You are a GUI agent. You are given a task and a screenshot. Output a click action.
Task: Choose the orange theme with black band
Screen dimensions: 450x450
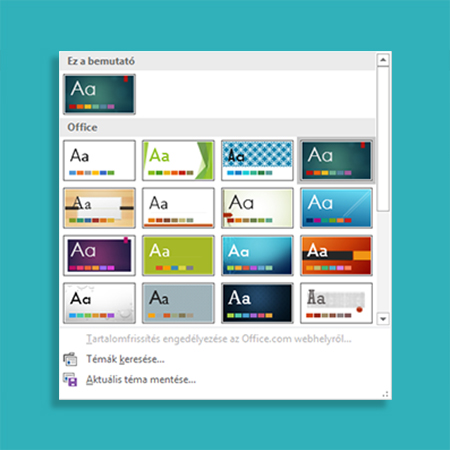pyautogui.click(x=336, y=255)
